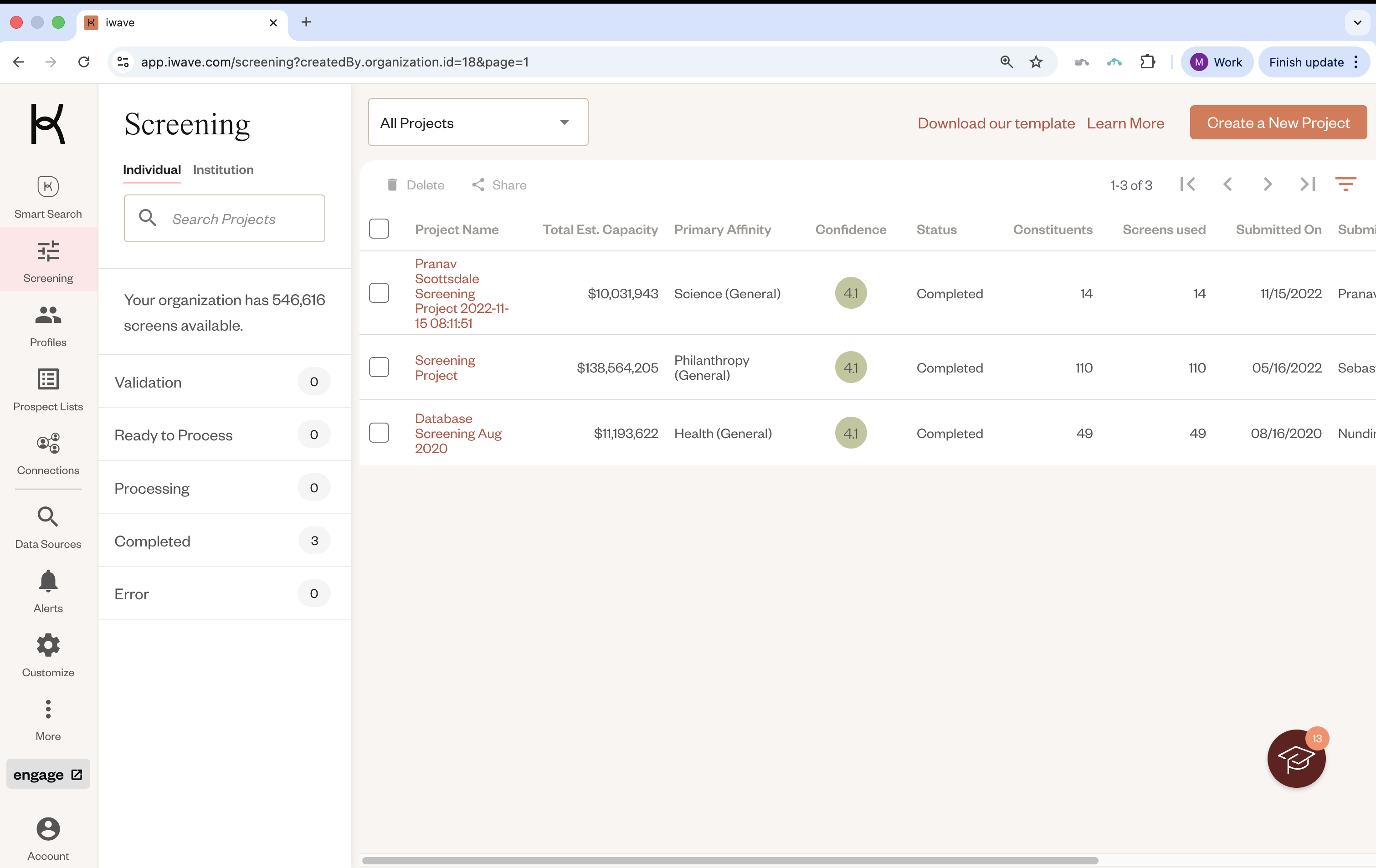The image size is (1376, 868).
Task: Check the Pranav Scottsdale project row
Action: point(379,293)
